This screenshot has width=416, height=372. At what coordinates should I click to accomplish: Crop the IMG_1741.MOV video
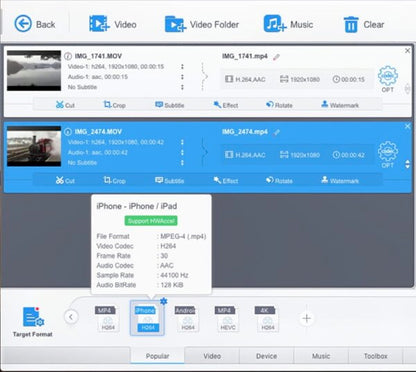click(114, 105)
